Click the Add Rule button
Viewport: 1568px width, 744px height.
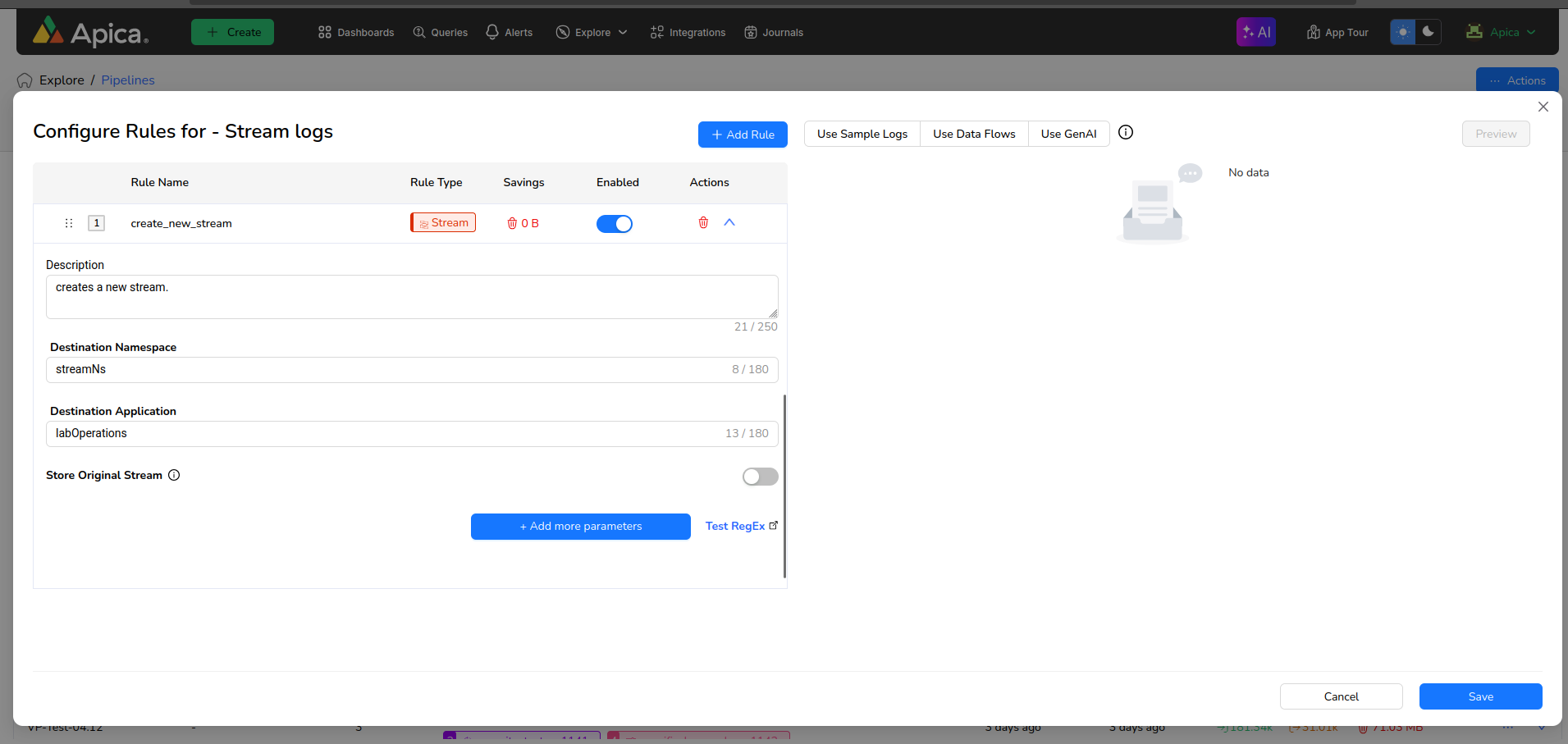pos(743,135)
